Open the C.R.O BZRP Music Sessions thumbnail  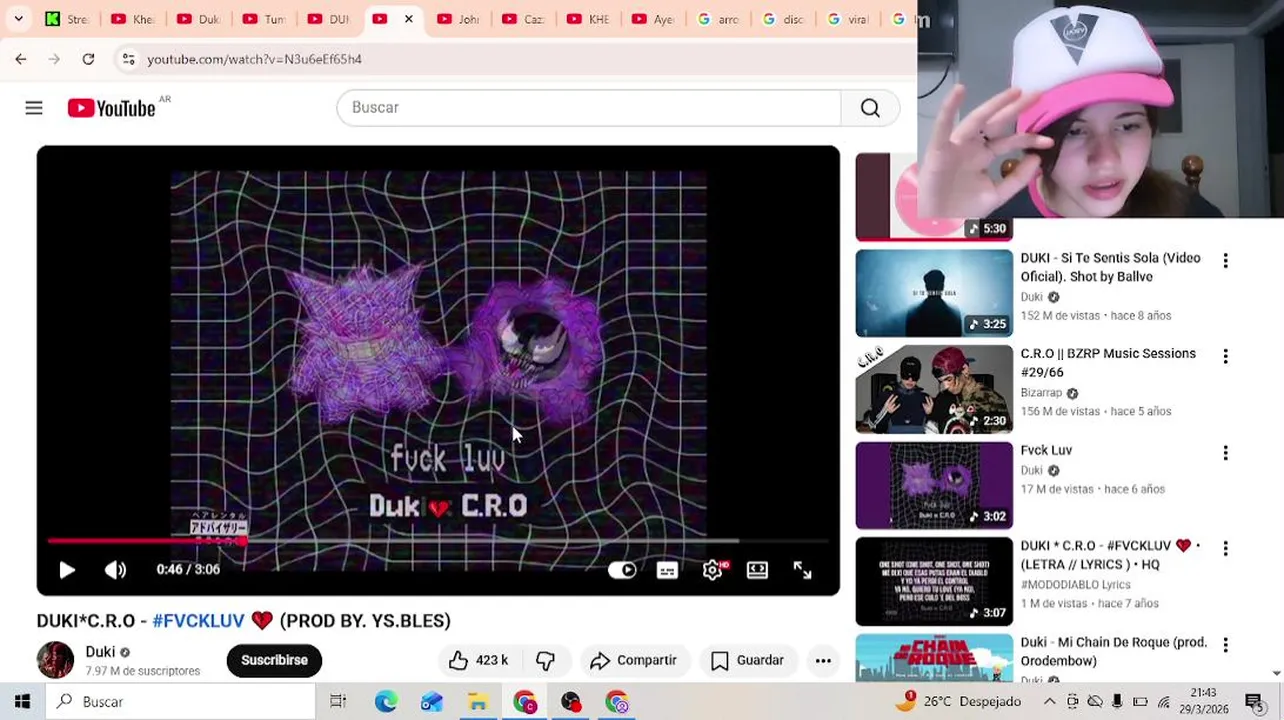click(934, 389)
